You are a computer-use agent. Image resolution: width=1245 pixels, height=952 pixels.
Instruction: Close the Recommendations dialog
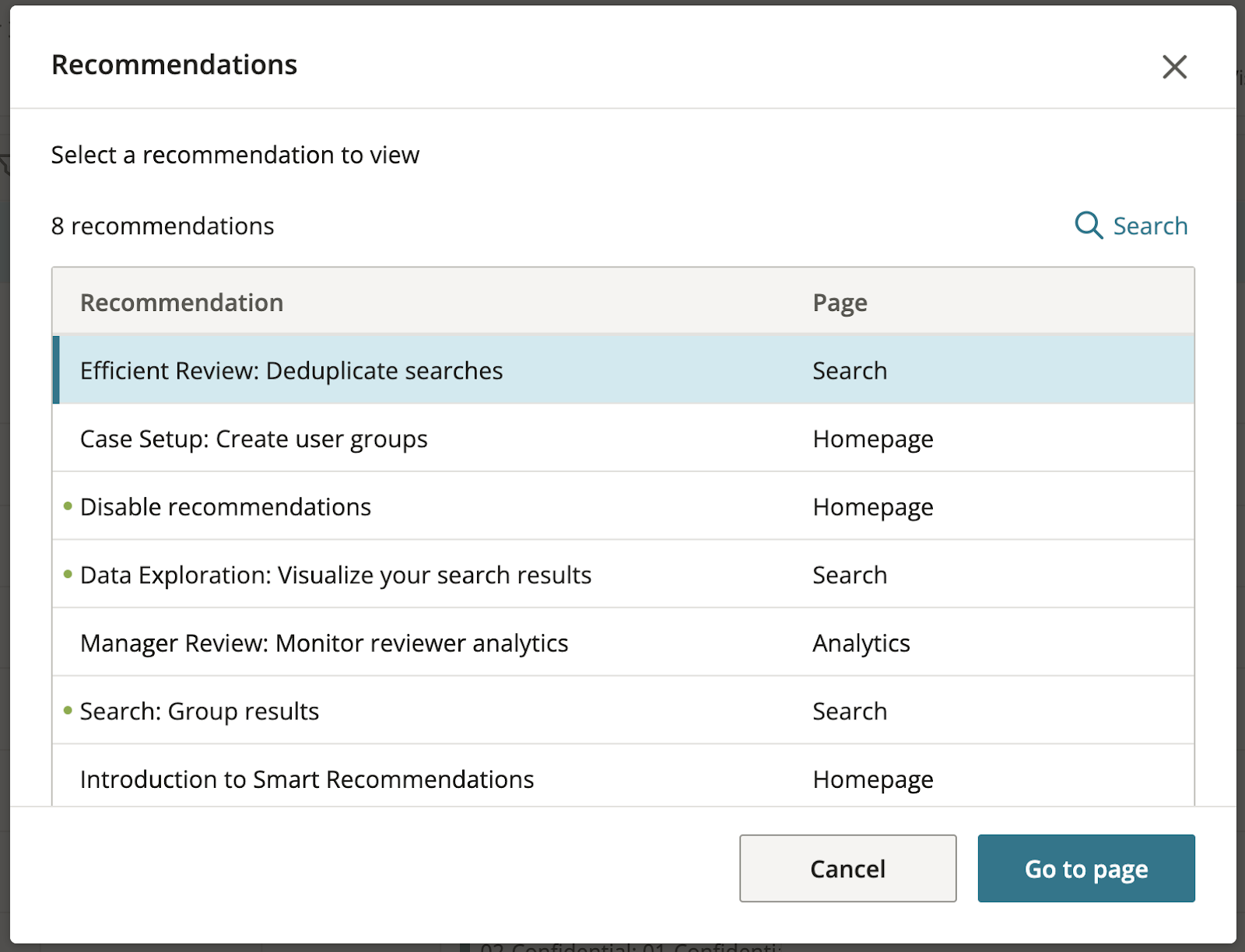tap(1174, 68)
